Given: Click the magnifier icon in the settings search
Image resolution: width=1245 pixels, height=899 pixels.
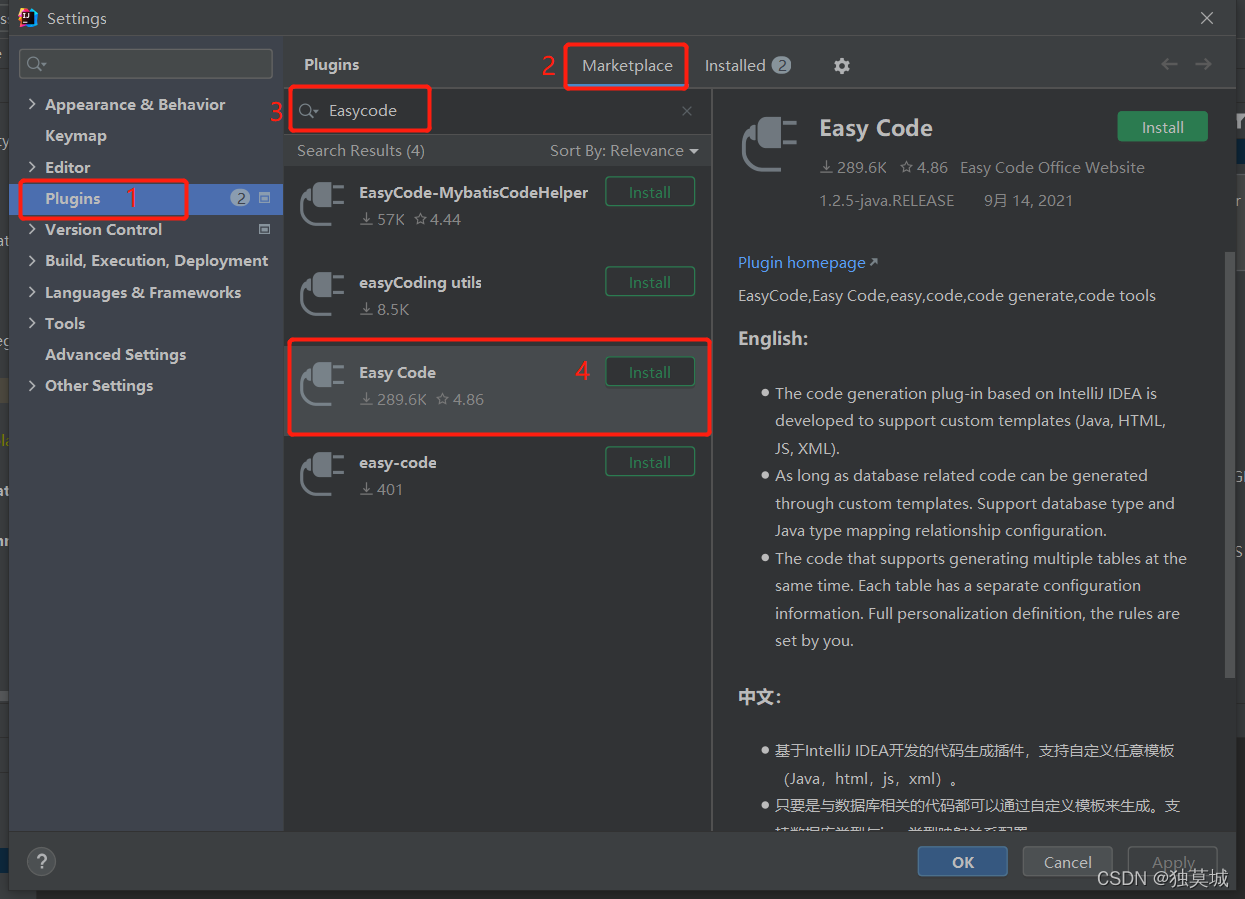Looking at the screenshot, I should [36, 64].
